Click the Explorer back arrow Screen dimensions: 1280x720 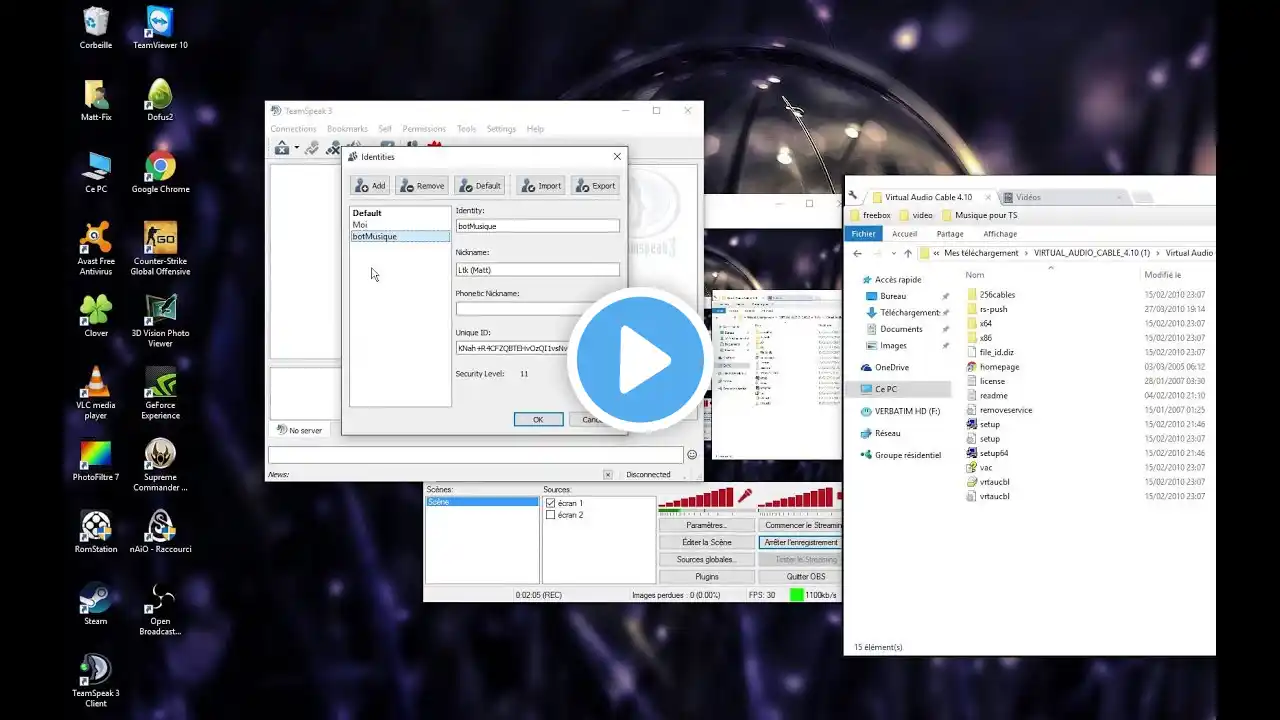coord(858,253)
